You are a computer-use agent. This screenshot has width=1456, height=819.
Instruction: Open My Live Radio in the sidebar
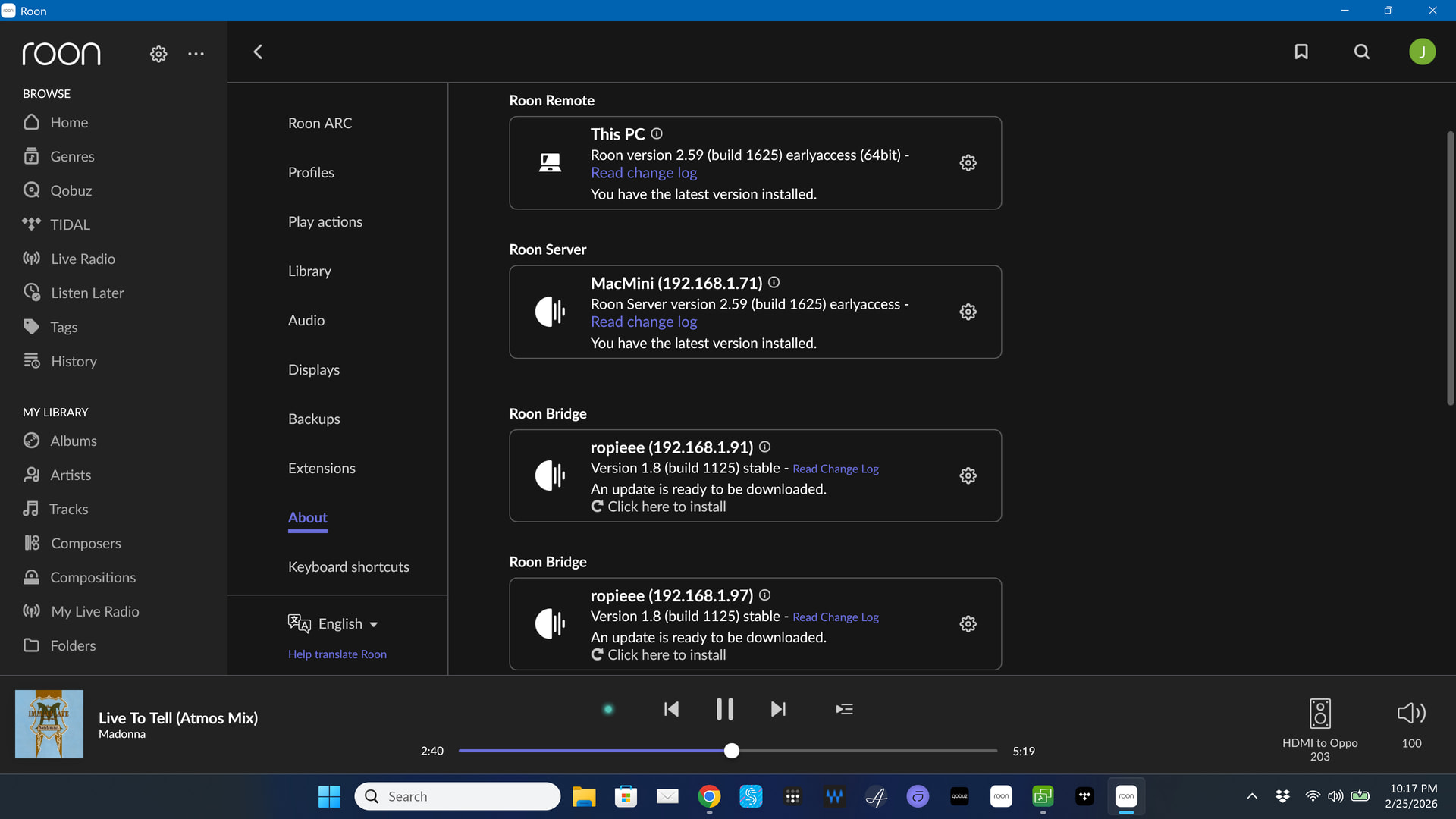81,611
